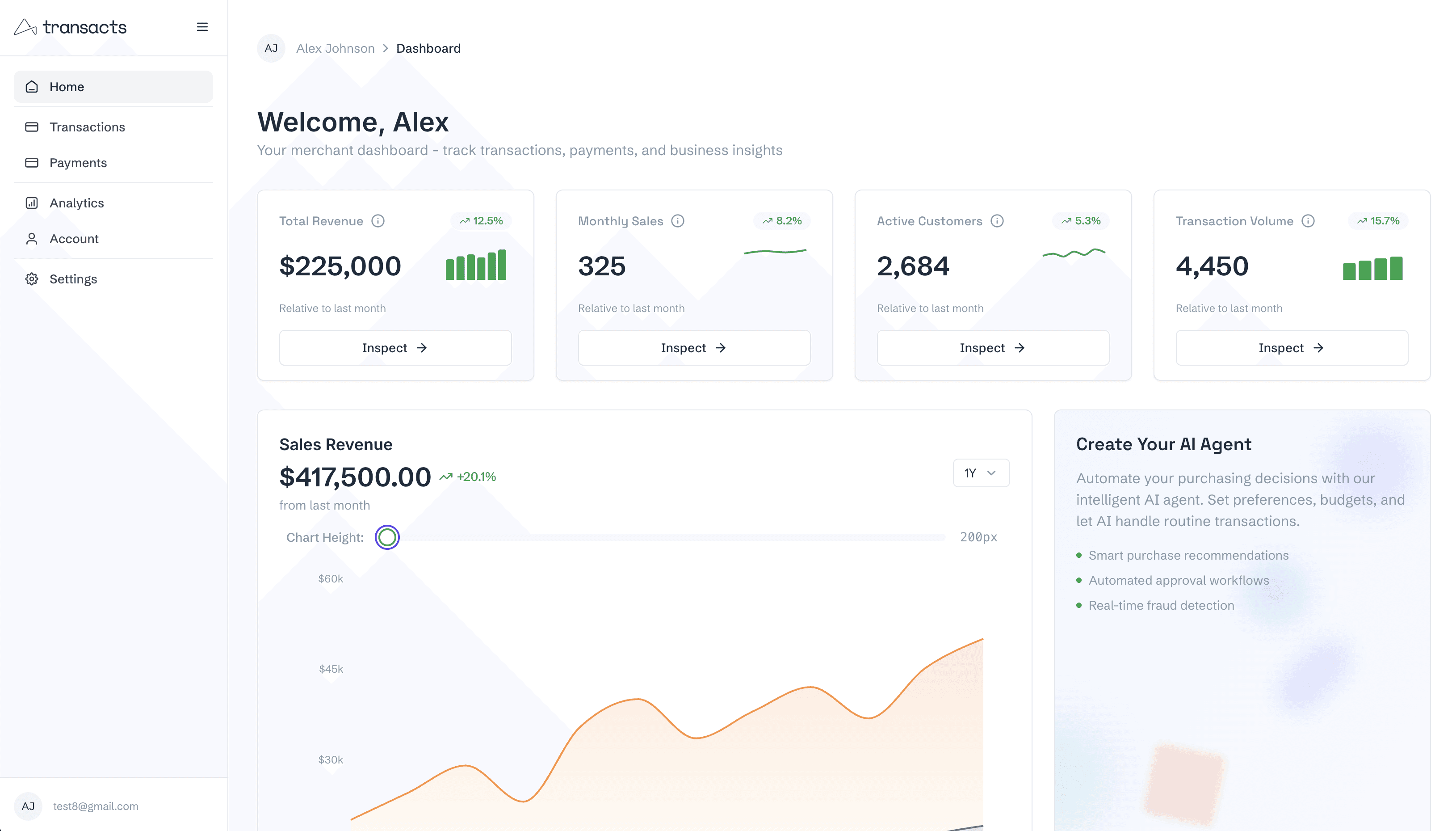Screen dimensions: 1456x831
Task: Click the Alex Johnson breadcrumb link
Action: pos(335,49)
